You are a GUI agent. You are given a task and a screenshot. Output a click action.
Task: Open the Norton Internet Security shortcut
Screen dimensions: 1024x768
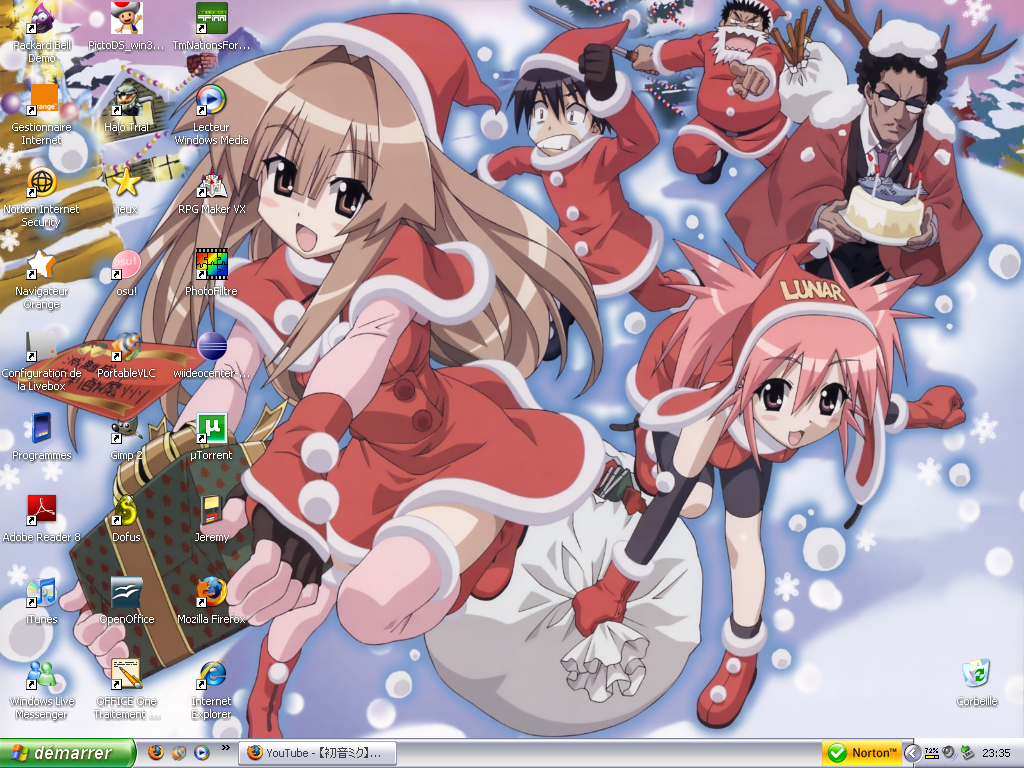[42, 197]
